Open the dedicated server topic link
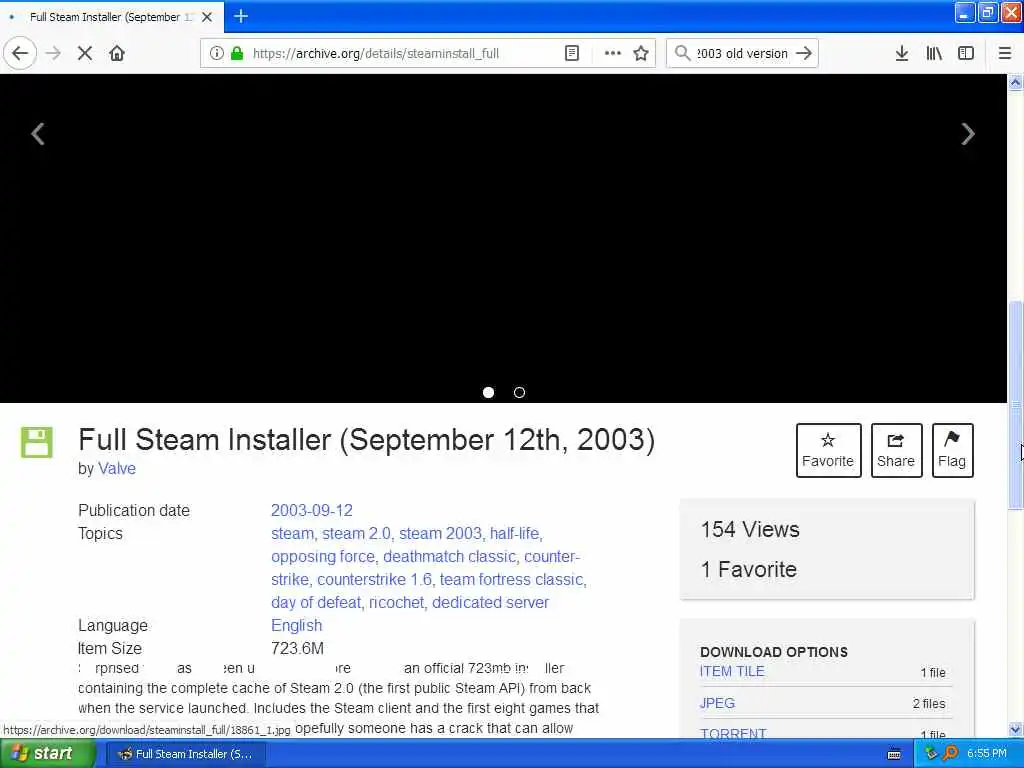The width and height of the screenshot is (1024, 768). tap(490, 602)
